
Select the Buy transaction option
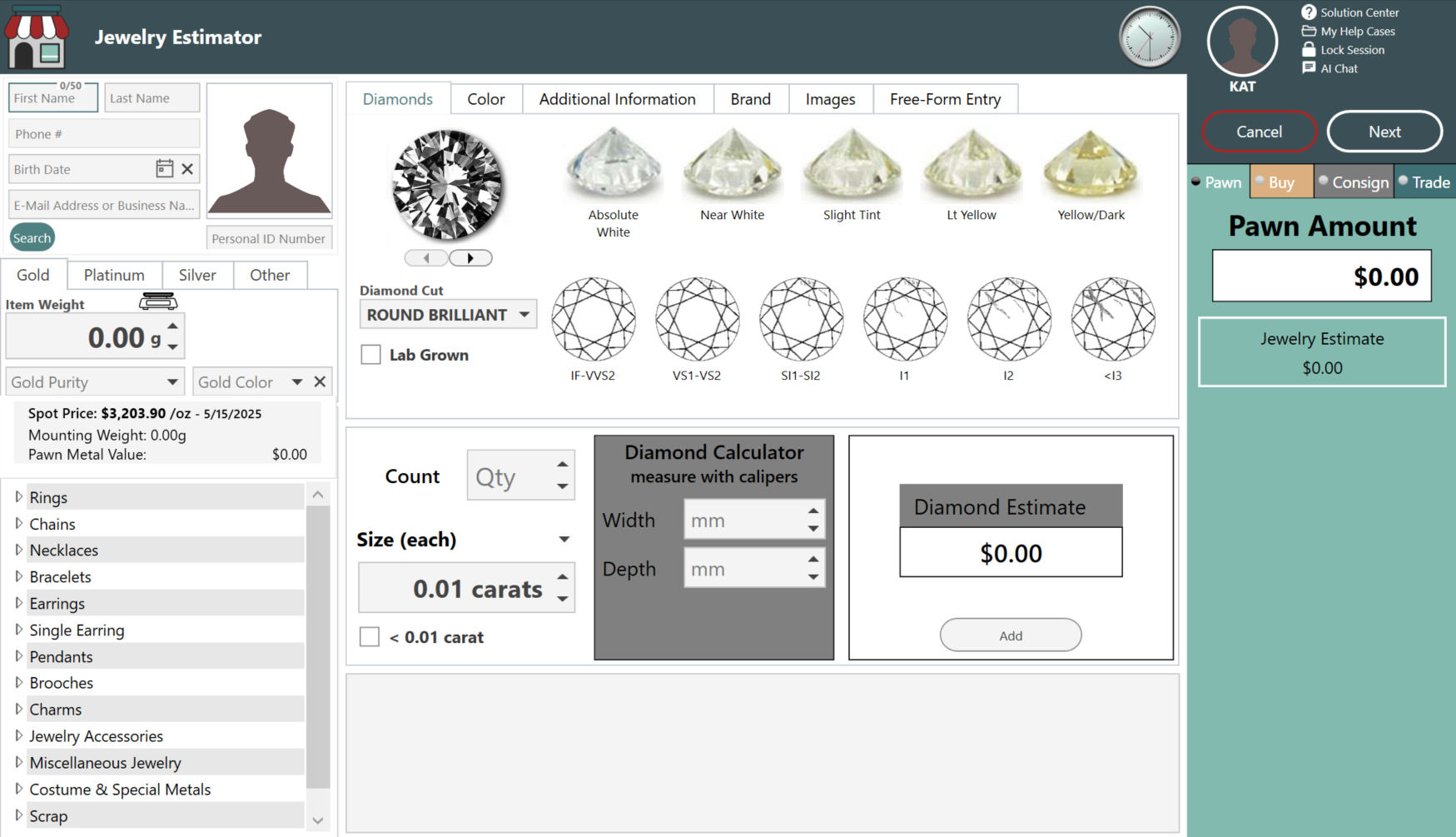[x=1281, y=182]
